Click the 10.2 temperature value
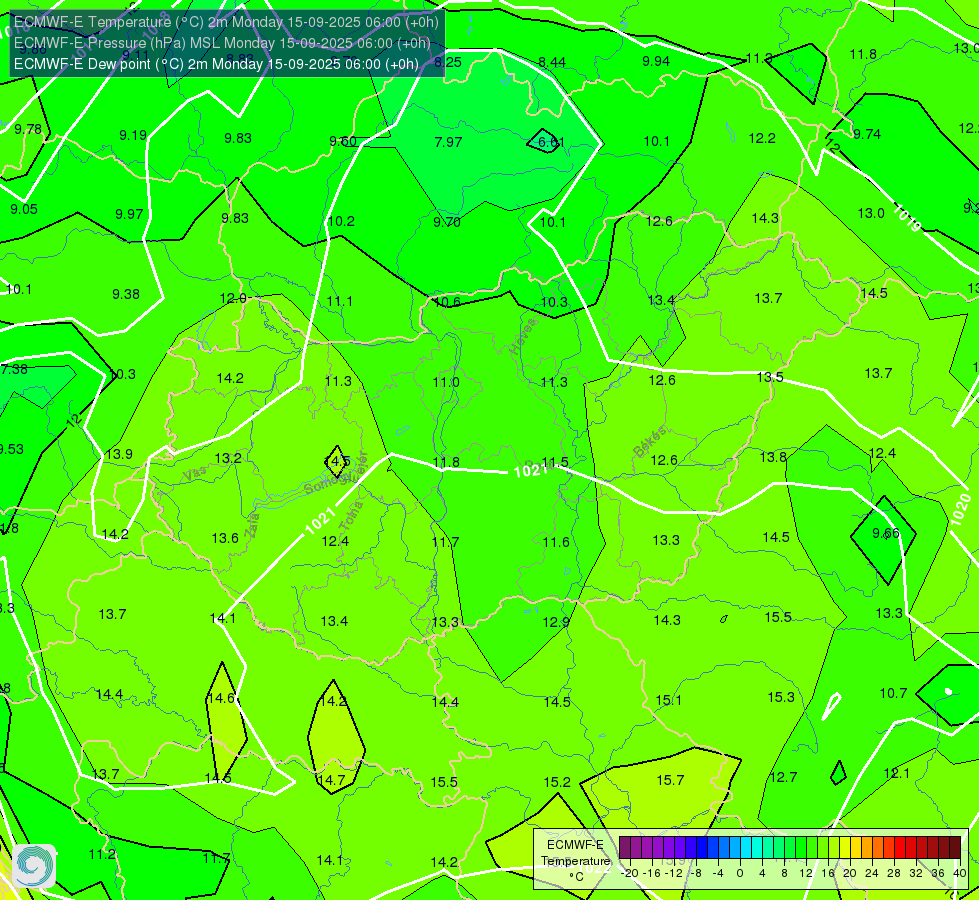 [x=341, y=221]
